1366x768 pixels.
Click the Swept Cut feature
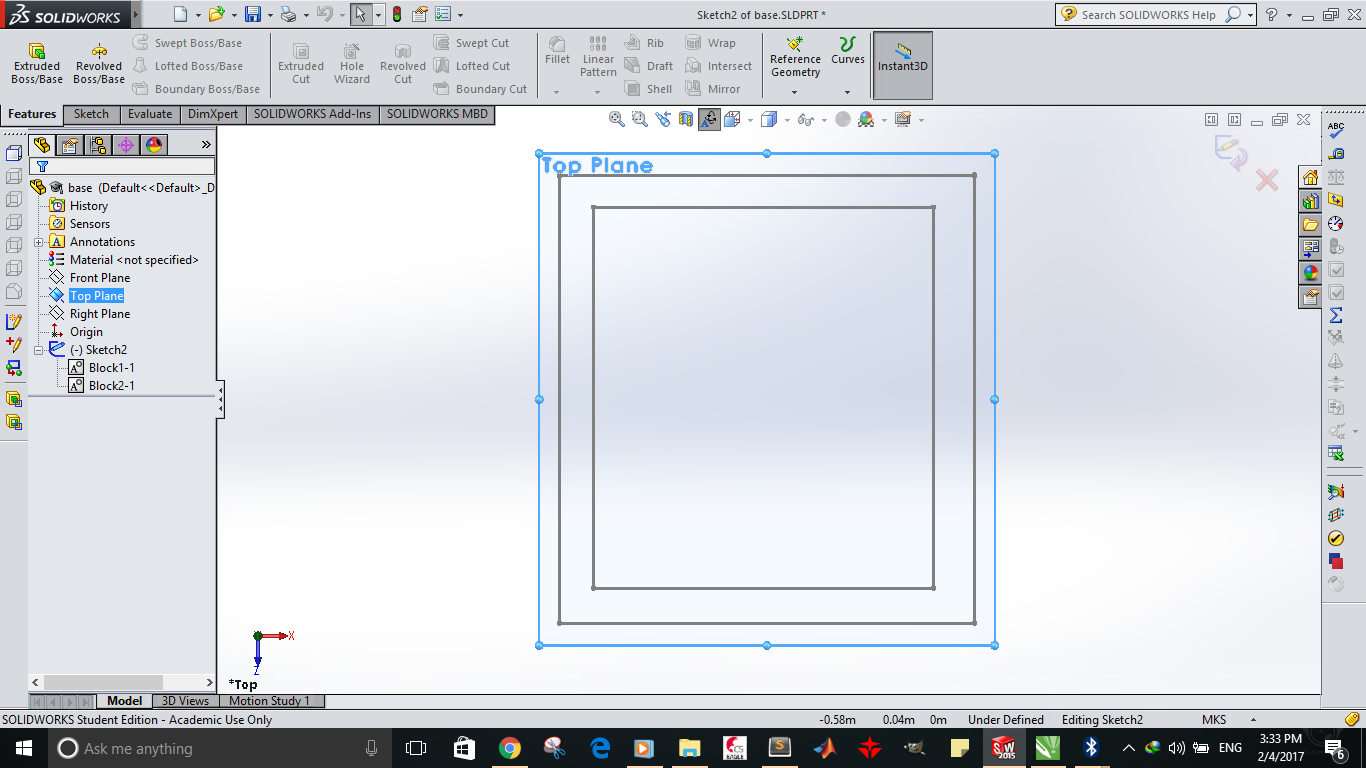coord(471,43)
